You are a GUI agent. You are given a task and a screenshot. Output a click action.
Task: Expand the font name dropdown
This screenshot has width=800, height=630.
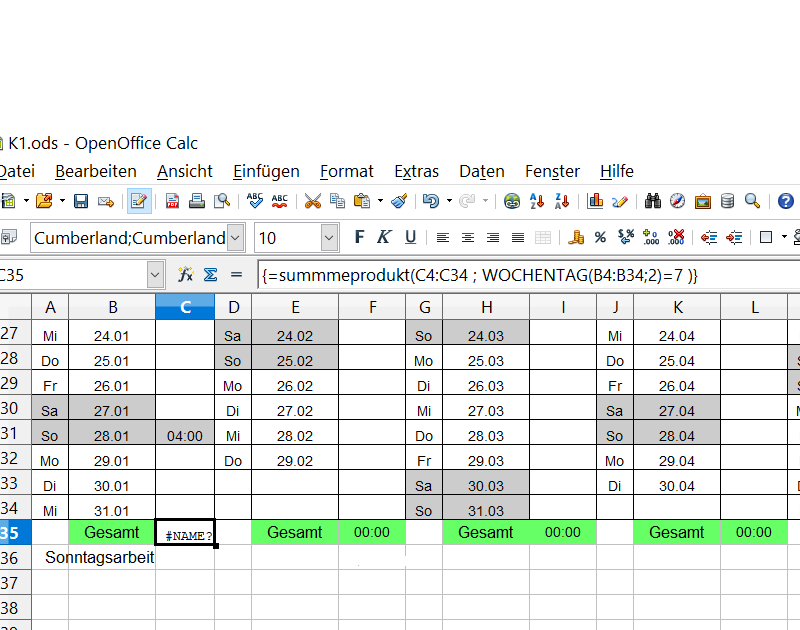[235, 238]
